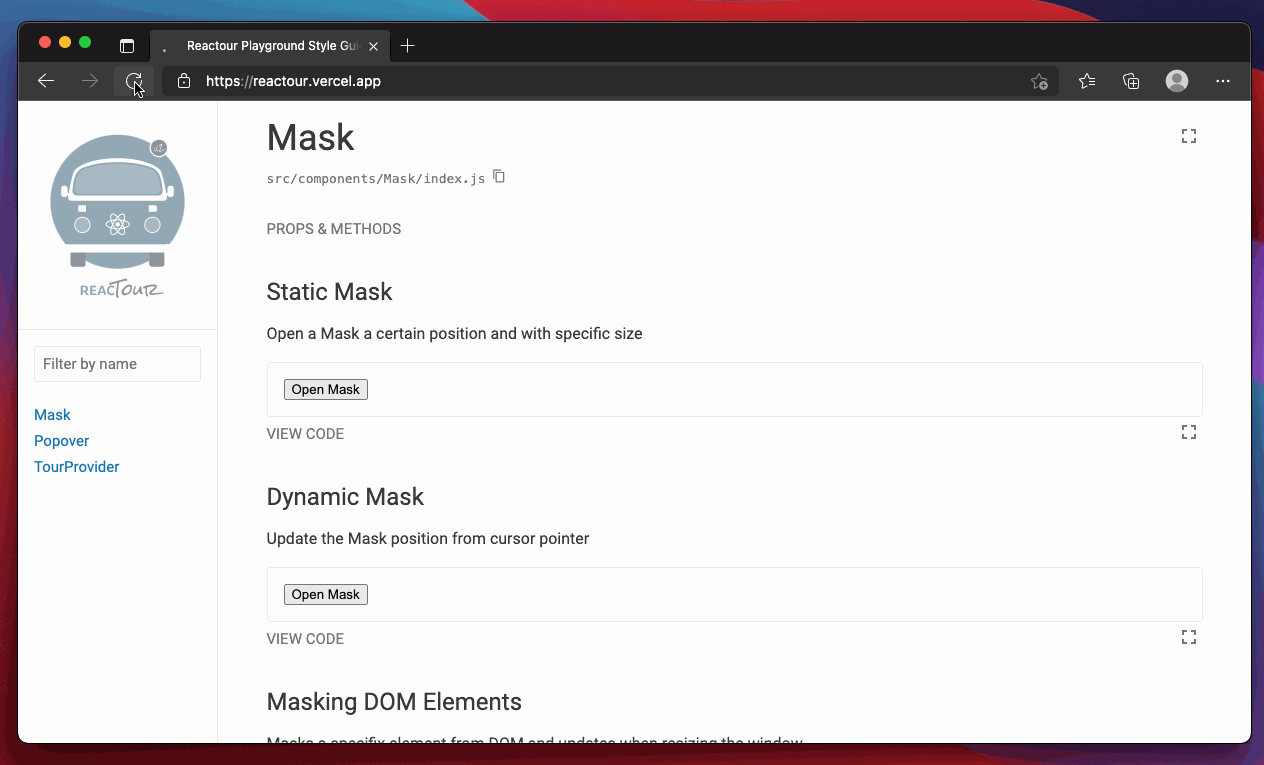1264x765 pixels.
Task: Click the Reactour van logo
Action: 118,216
